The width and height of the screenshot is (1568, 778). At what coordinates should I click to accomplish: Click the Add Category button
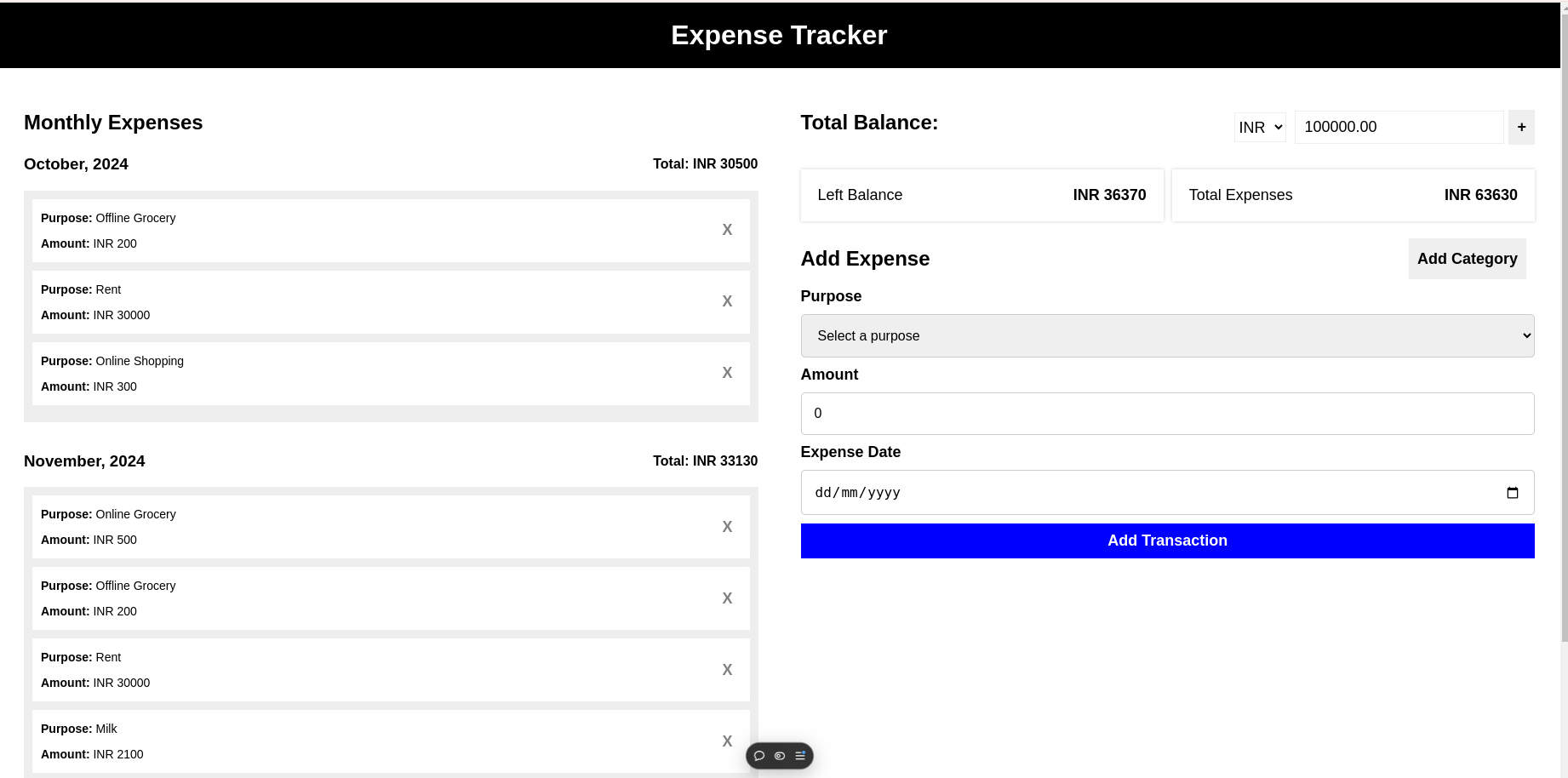coord(1467,259)
